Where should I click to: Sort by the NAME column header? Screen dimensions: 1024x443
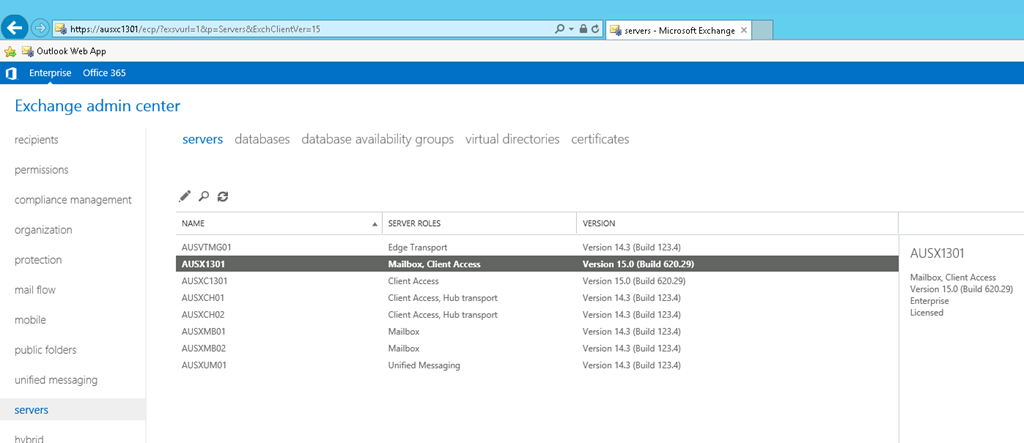coord(279,223)
